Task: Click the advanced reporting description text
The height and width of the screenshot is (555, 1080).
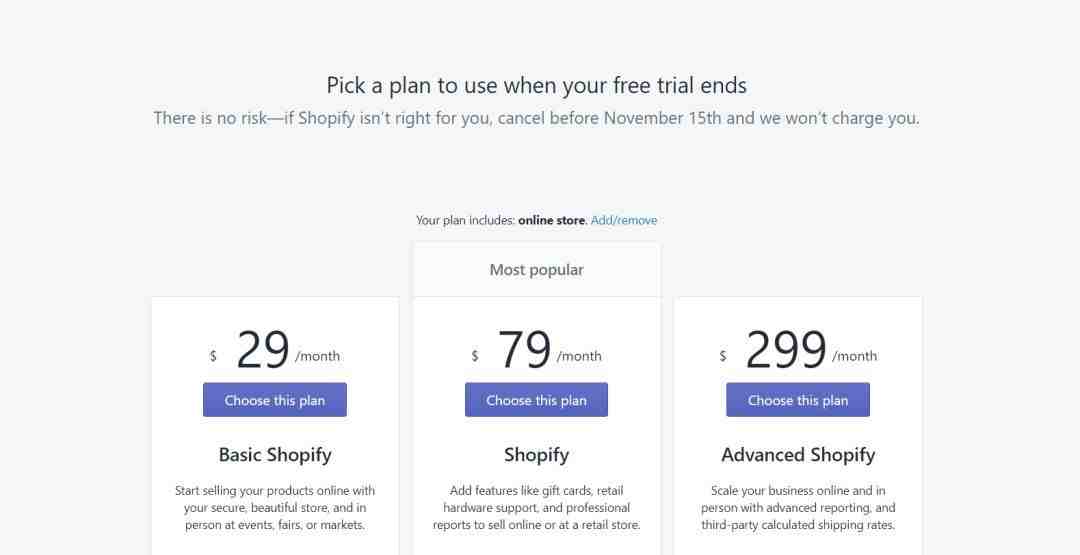Action: pos(798,507)
